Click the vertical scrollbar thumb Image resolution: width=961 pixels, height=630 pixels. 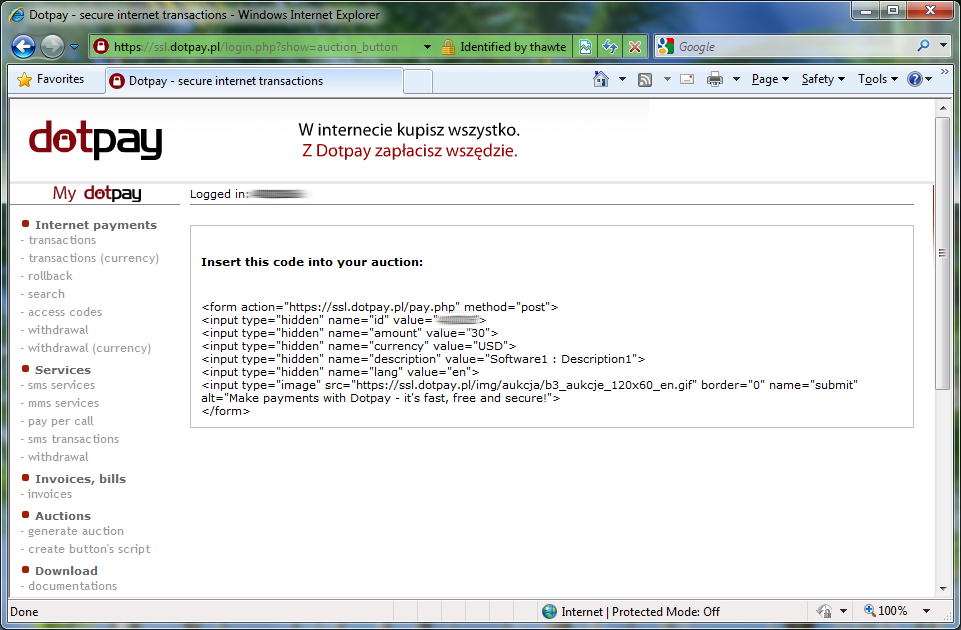pos(943,252)
